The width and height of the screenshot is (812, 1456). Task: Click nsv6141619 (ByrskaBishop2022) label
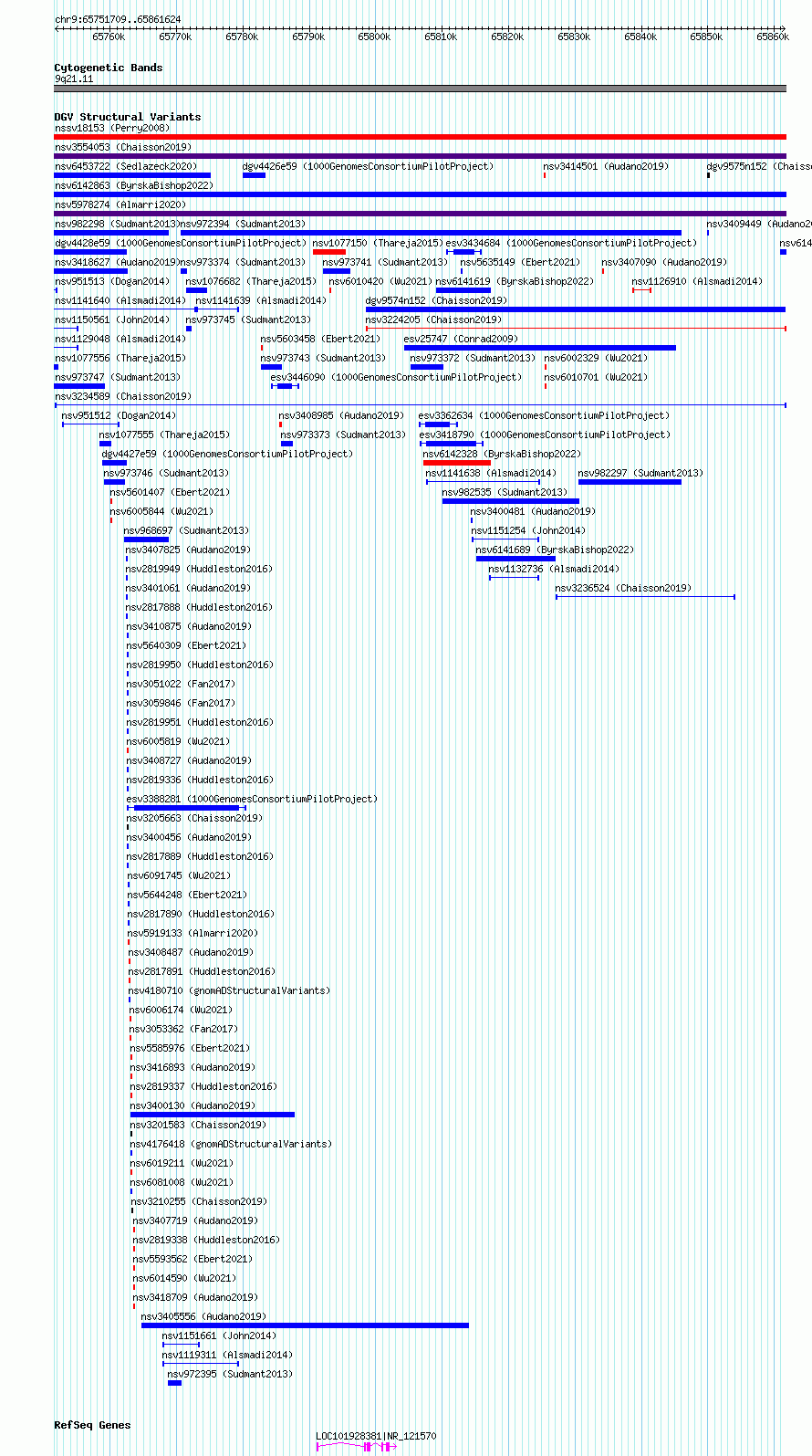[515, 281]
